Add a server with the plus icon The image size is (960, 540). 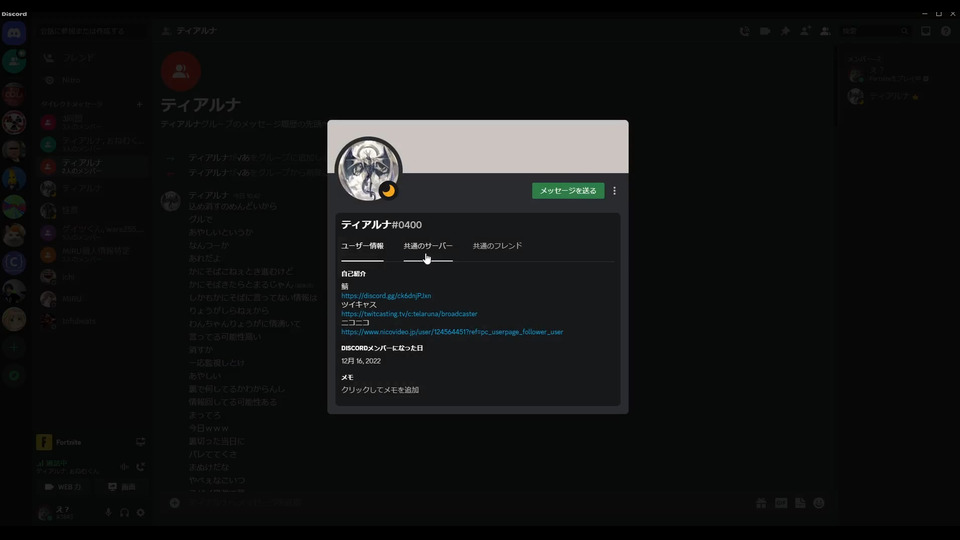pyautogui.click(x=13, y=348)
